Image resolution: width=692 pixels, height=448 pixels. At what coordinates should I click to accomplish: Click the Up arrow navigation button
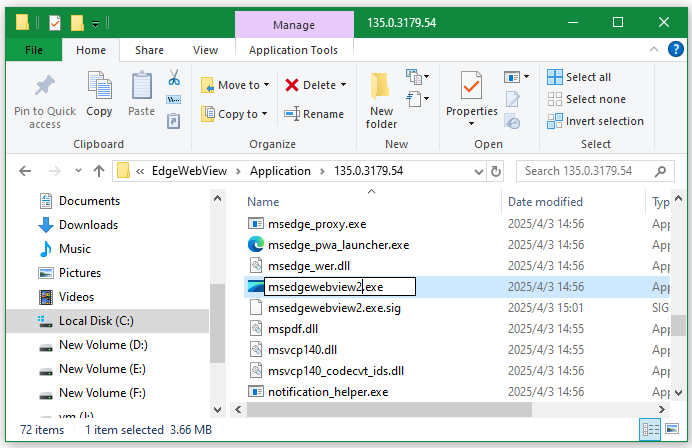coord(99,171)
